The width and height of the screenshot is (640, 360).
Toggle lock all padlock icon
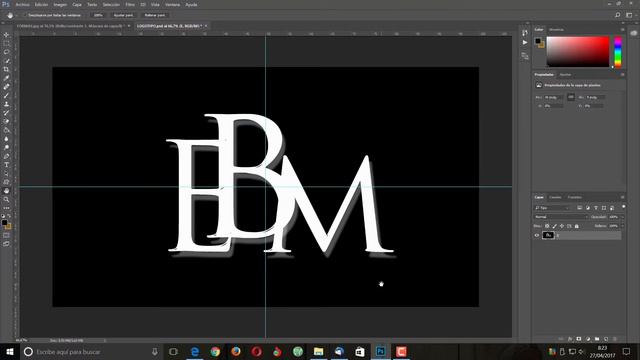pos(576,226)
